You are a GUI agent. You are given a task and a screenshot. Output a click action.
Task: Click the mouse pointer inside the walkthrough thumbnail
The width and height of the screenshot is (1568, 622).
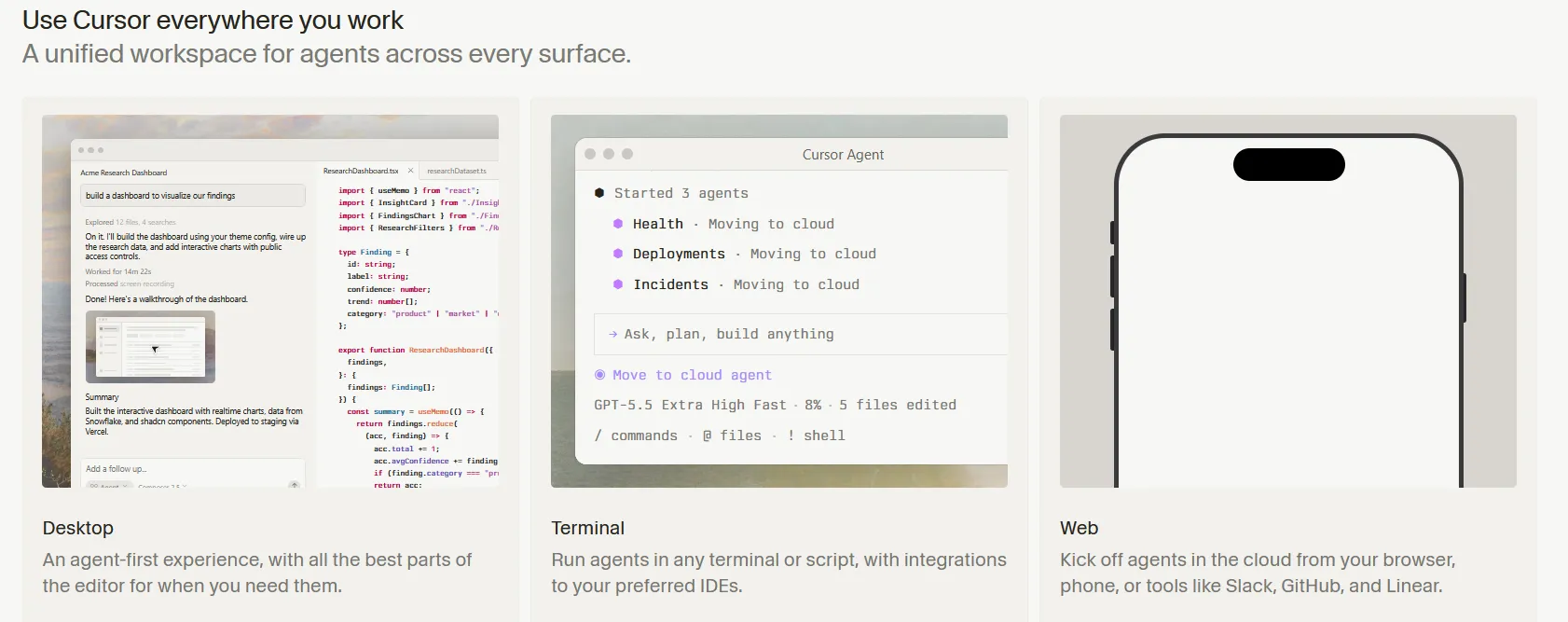[155, 350]
